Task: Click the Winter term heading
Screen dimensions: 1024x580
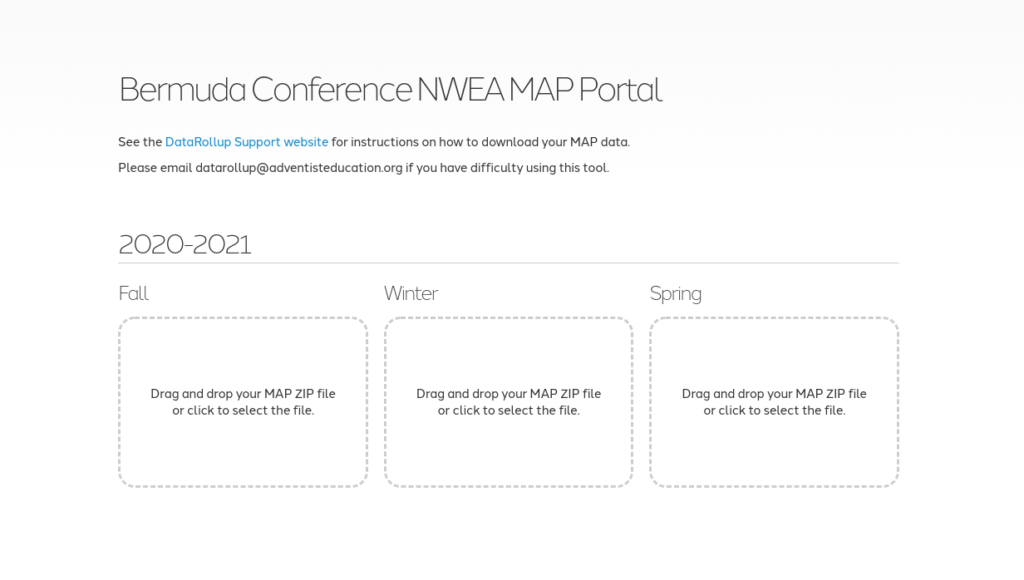Action: click(411, 293)
